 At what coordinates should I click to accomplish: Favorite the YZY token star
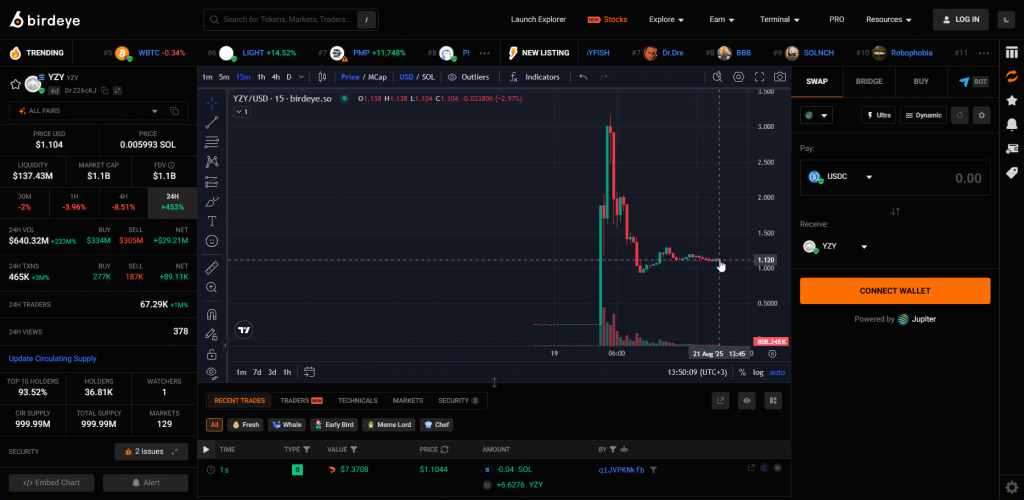(x=15, y=84)
